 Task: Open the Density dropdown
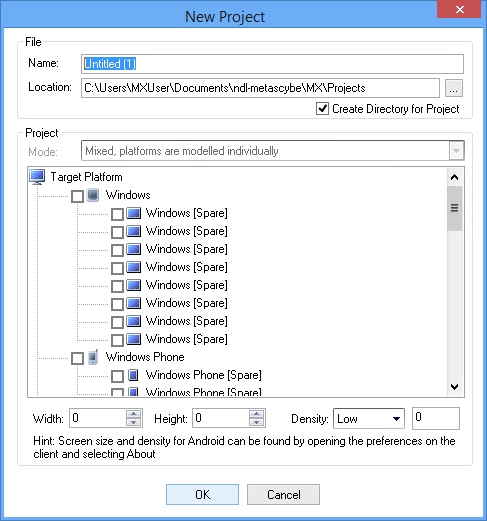(x=396, y=419)
